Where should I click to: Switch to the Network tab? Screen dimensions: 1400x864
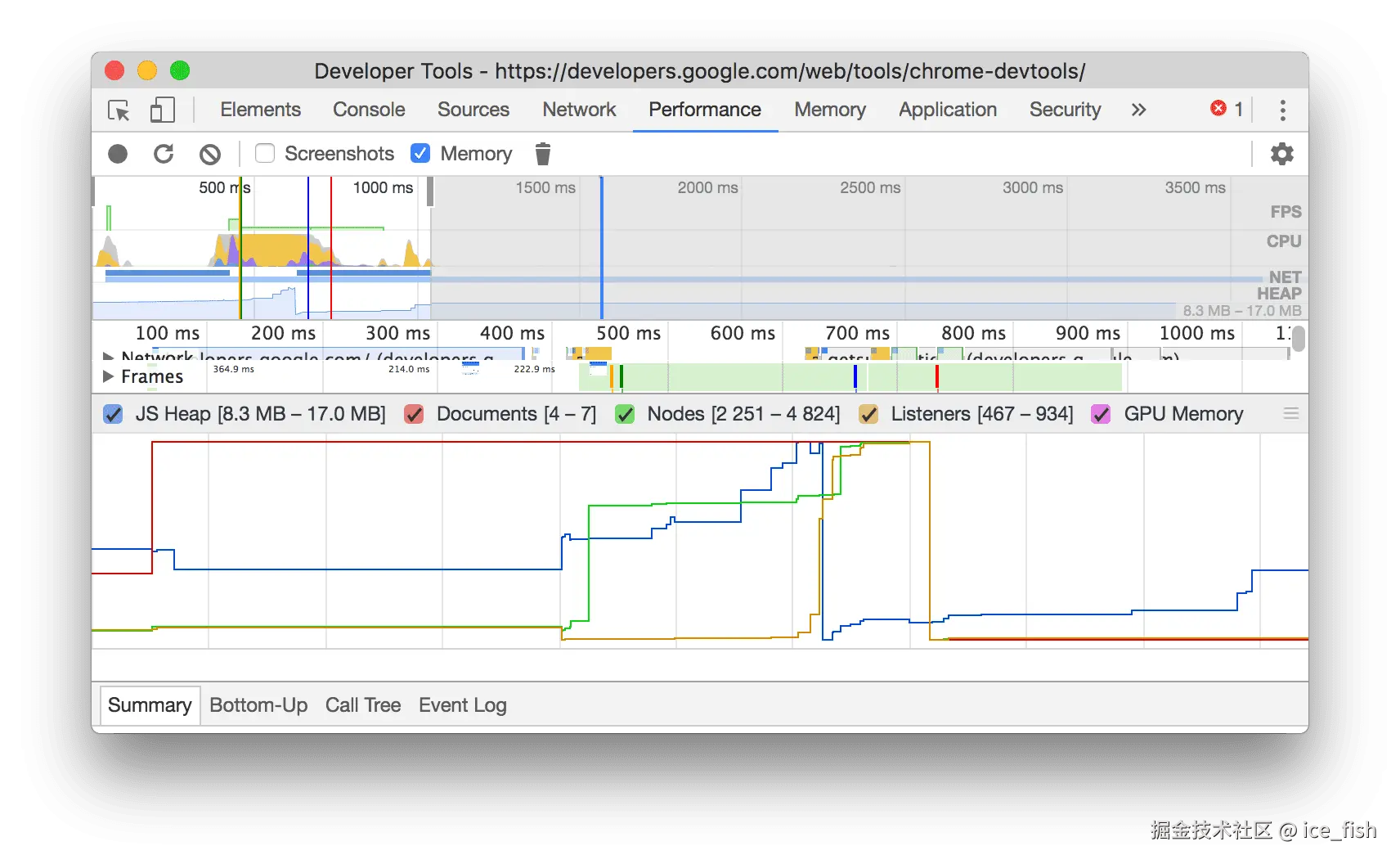(x=579, y=110)
